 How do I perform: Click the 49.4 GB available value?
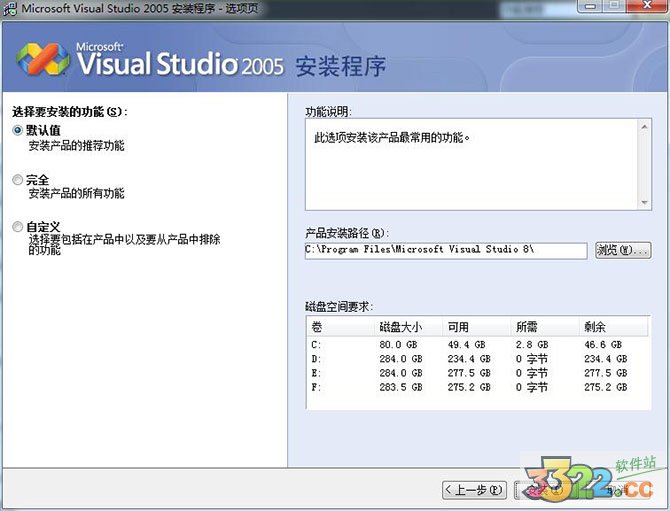pyautogui.click(x=467, y=345)
